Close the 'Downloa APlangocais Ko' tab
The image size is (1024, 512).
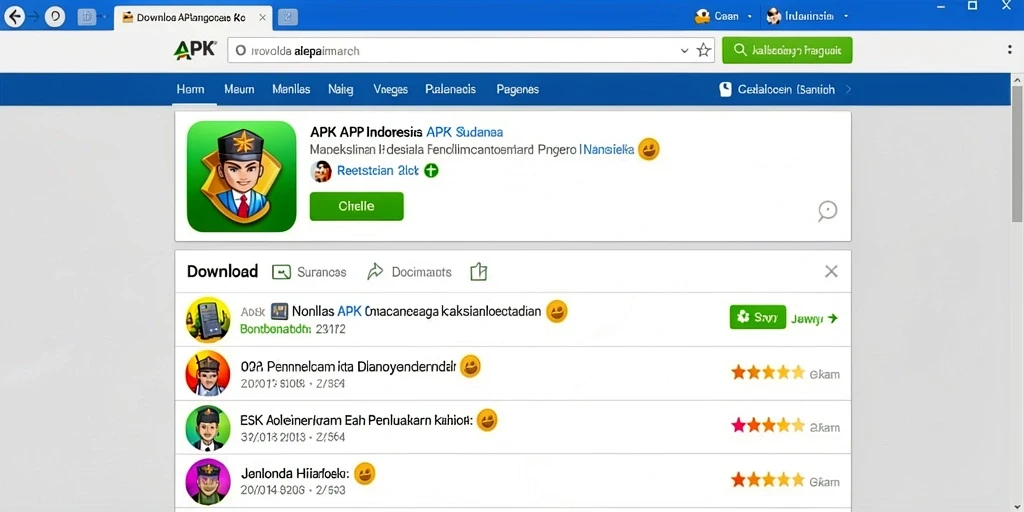click(x=263, y=18)
